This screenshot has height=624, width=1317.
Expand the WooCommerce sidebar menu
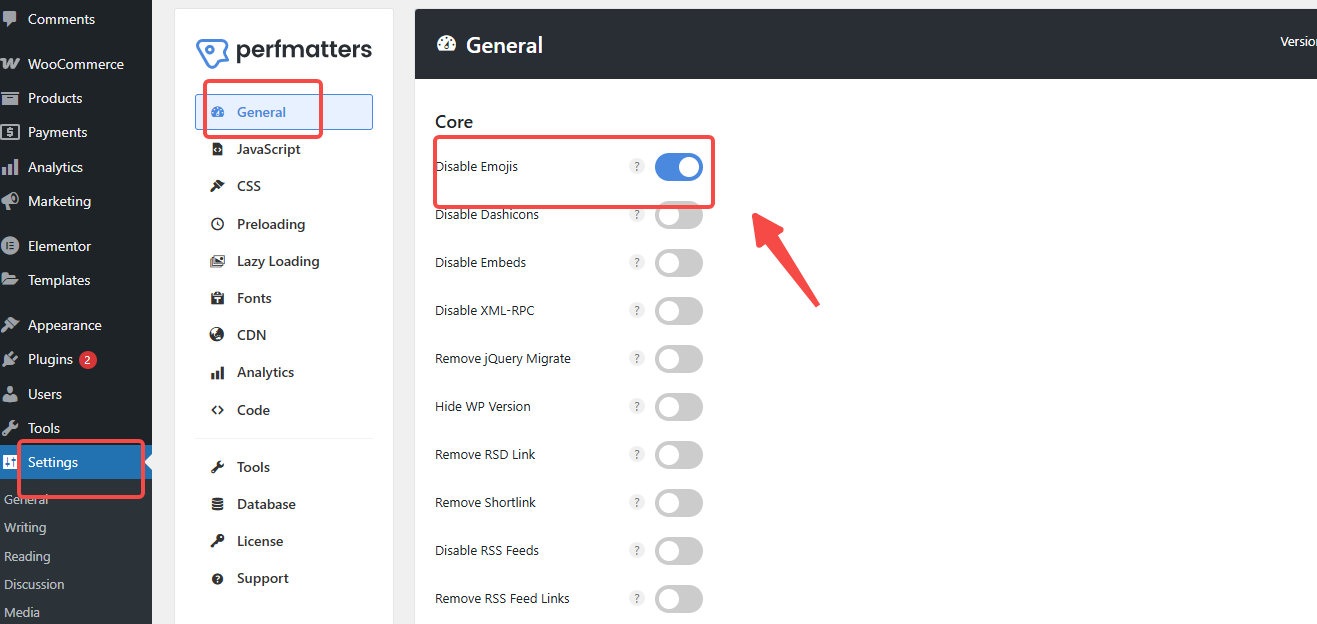[70, 63]
